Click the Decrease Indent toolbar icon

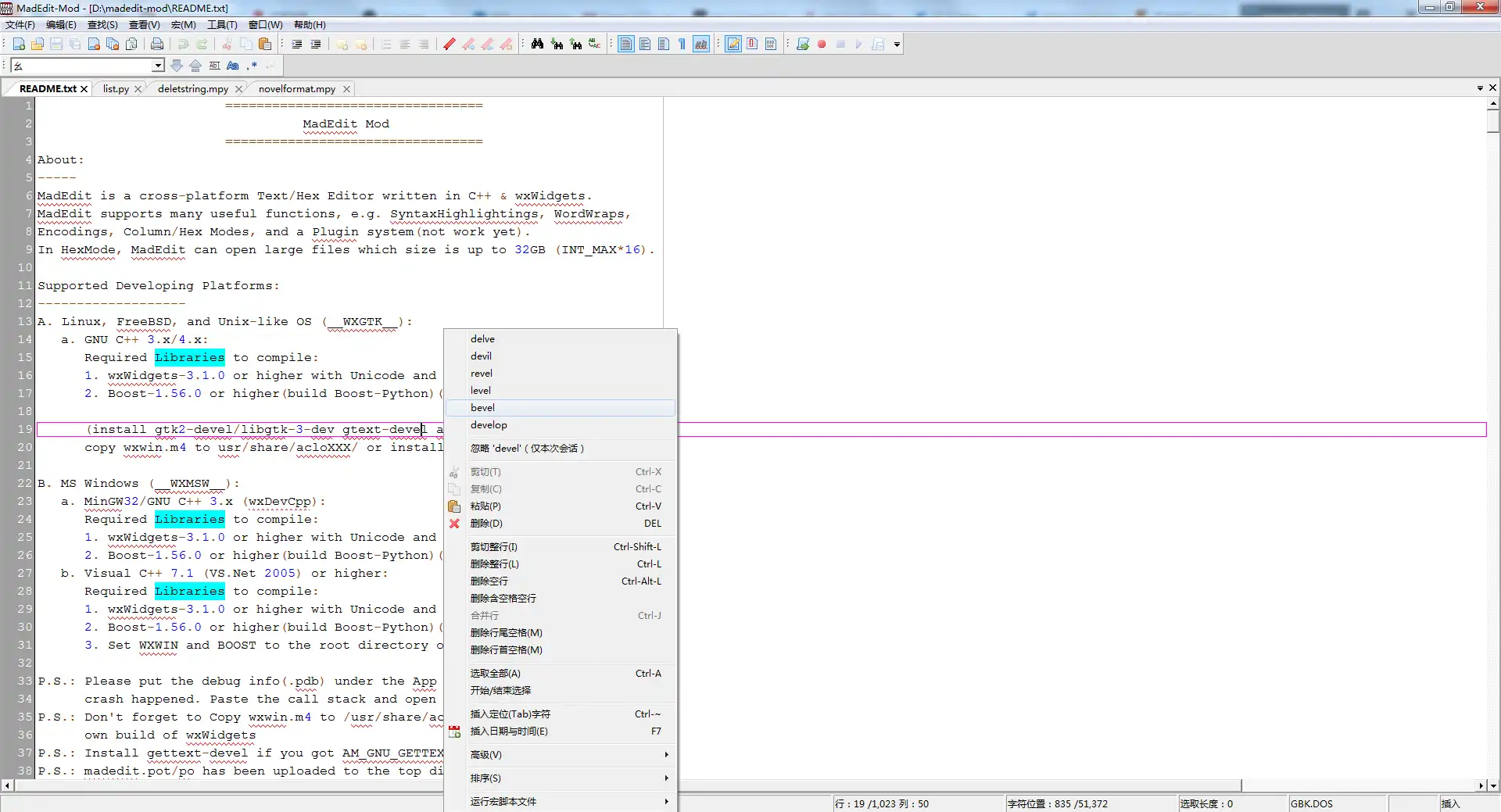pyautogui.click(x=316, y=45)
